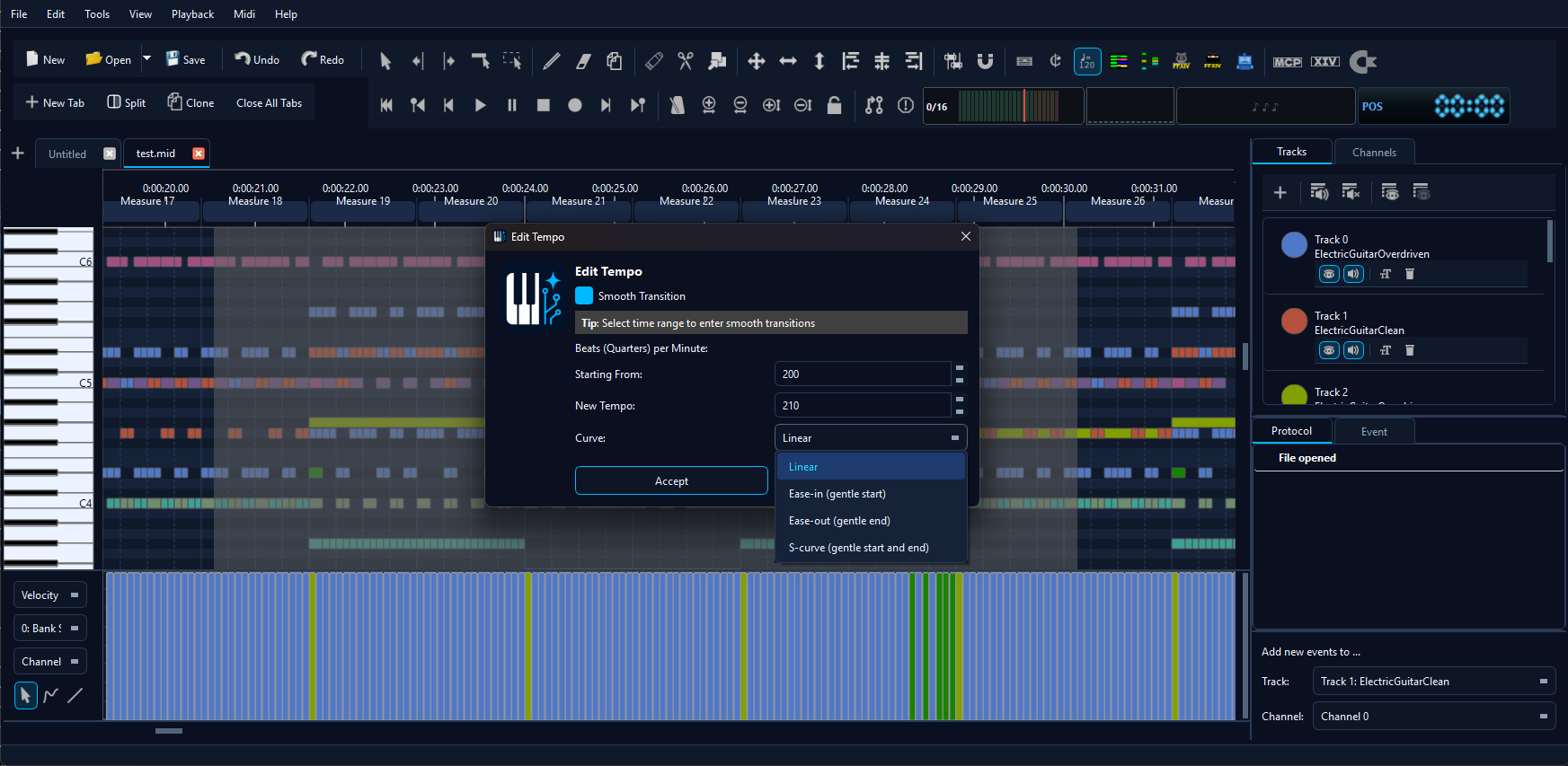Click the colored piano-roll lines icon
This screenshot has height=766, width=1568.
pyautogui.click(x=1119, y=61)
